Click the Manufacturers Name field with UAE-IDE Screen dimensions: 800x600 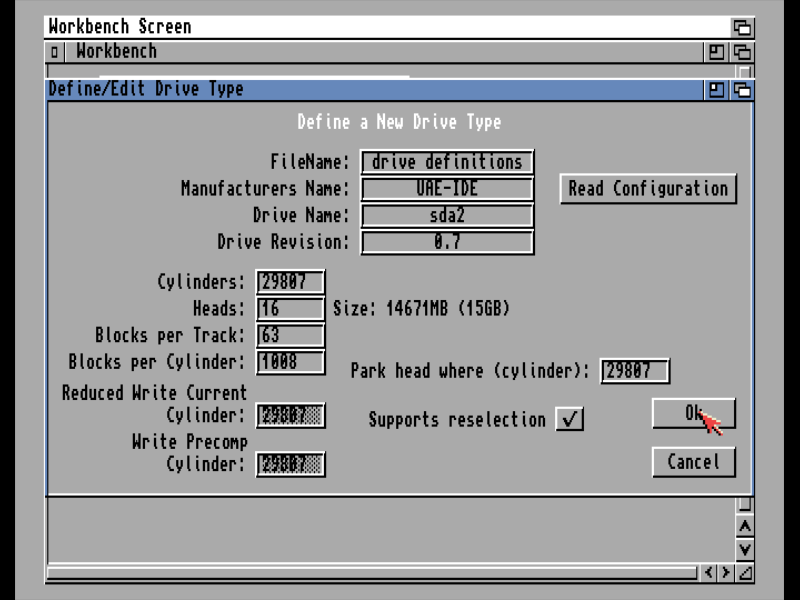[x=447, y=189]
